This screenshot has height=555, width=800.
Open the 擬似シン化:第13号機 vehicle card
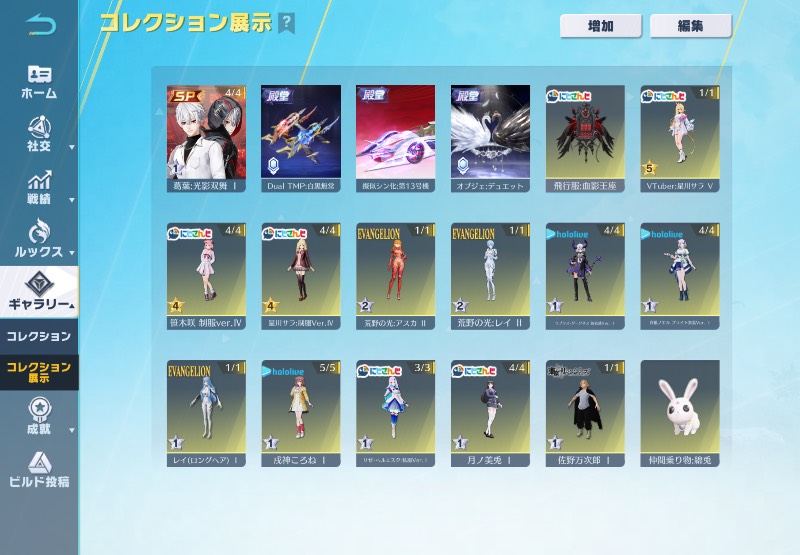(x=395, y=139)
